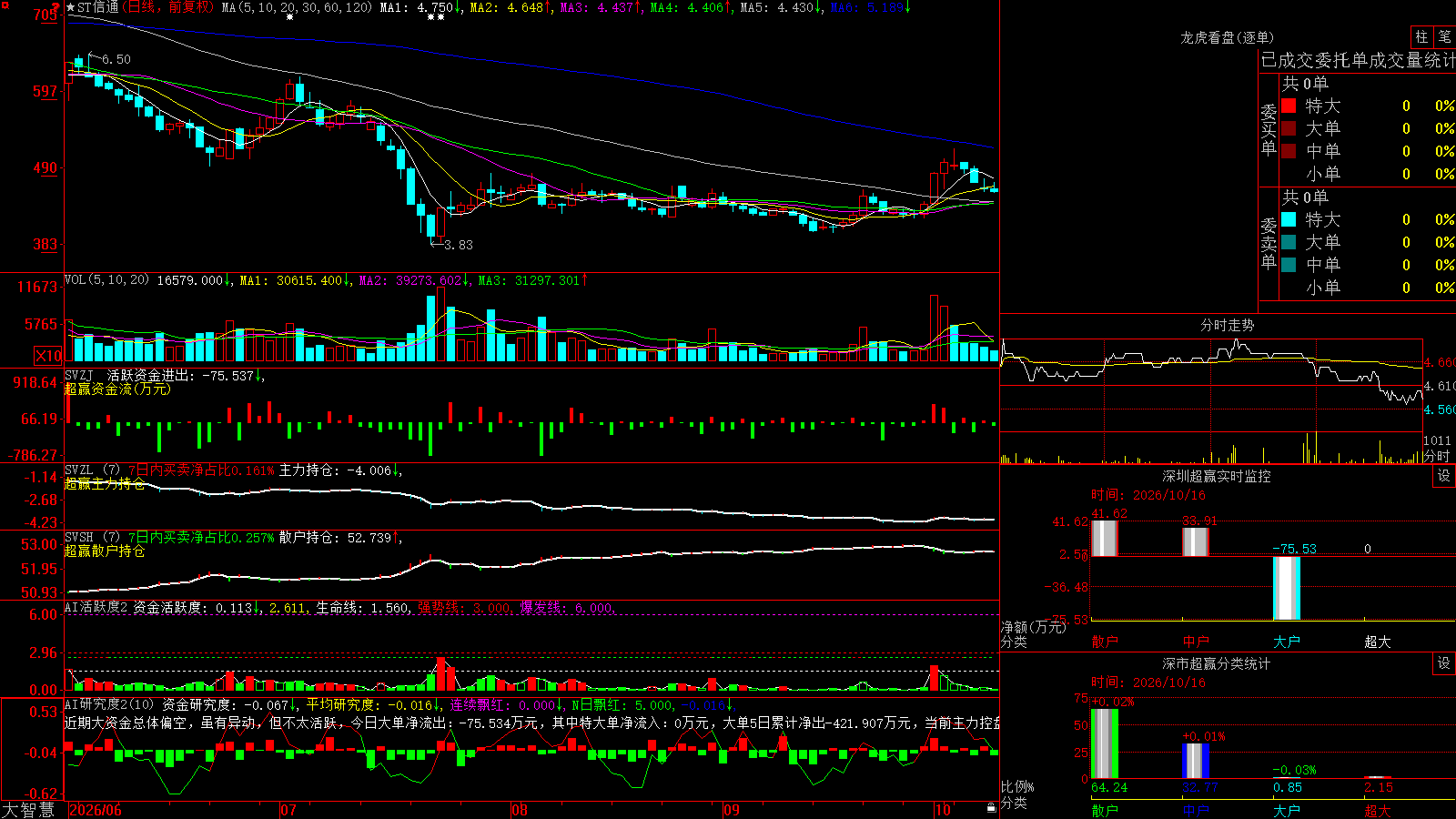
Task: Click the 分时走势 panel title
Action: click(x=1227, y=325)
